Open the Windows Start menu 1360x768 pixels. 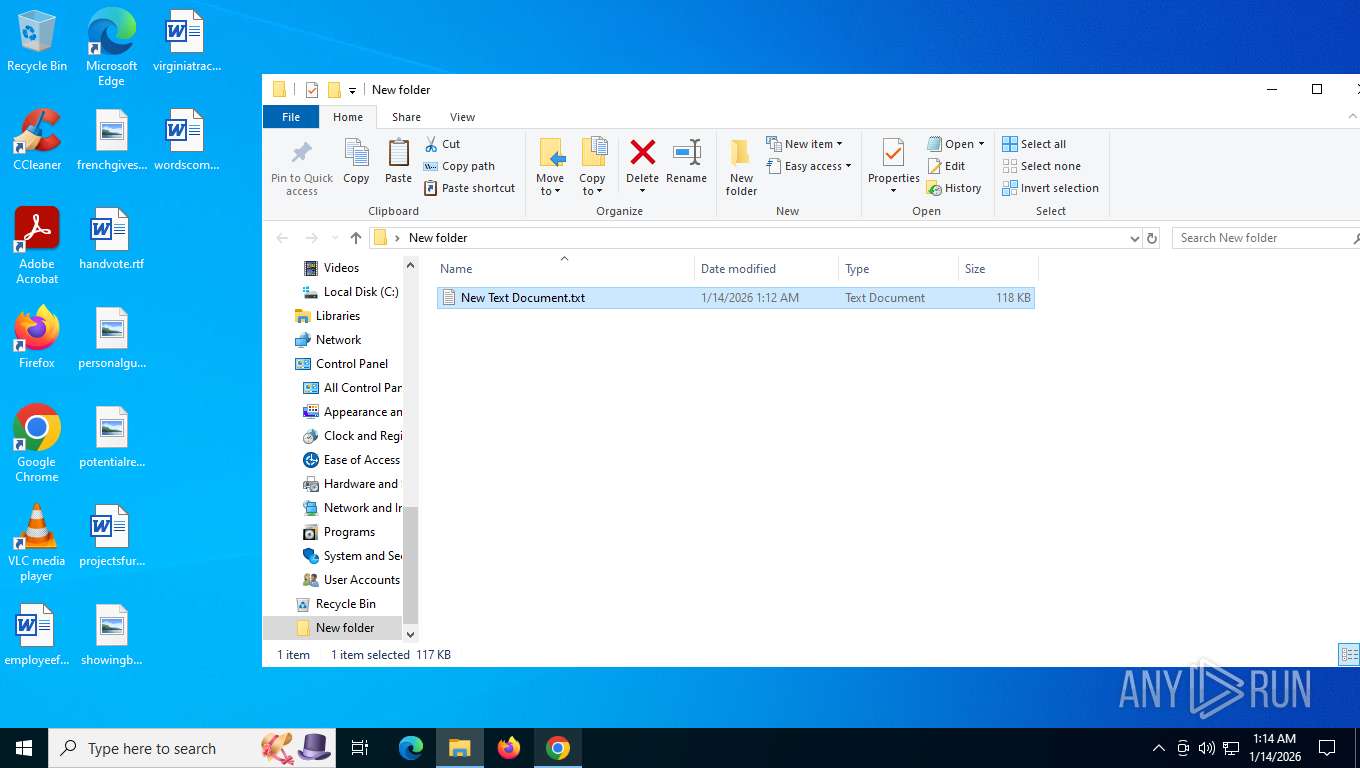[x=24, y=748]
